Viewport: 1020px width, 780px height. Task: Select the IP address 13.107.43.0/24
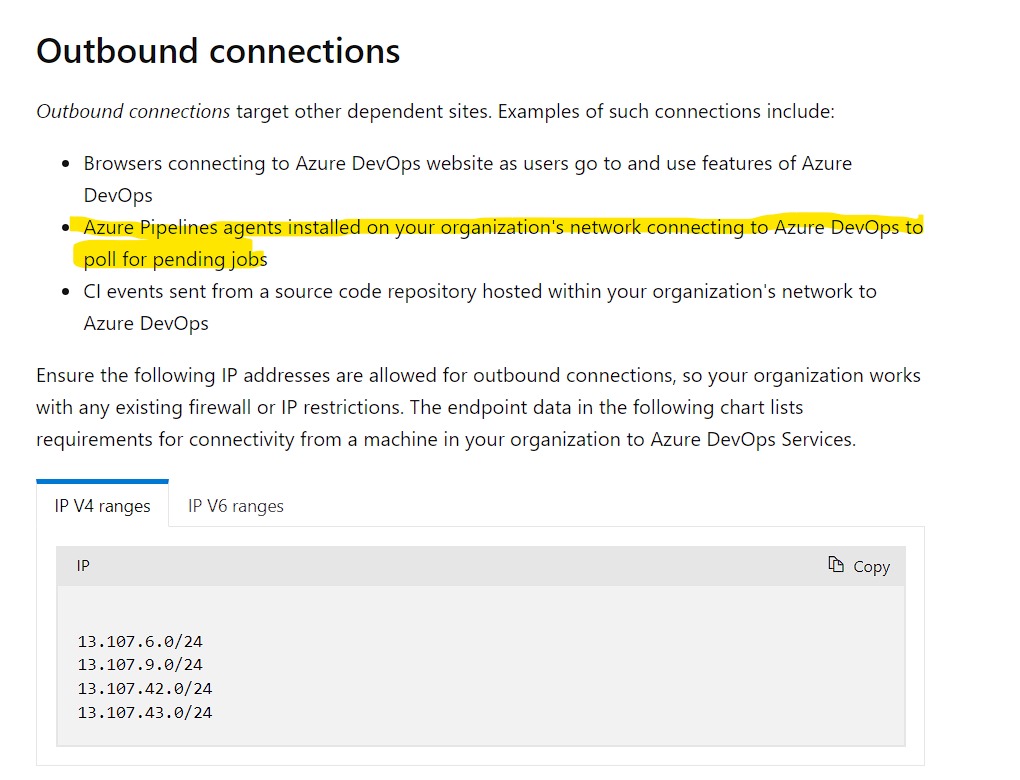pos(145,712)
